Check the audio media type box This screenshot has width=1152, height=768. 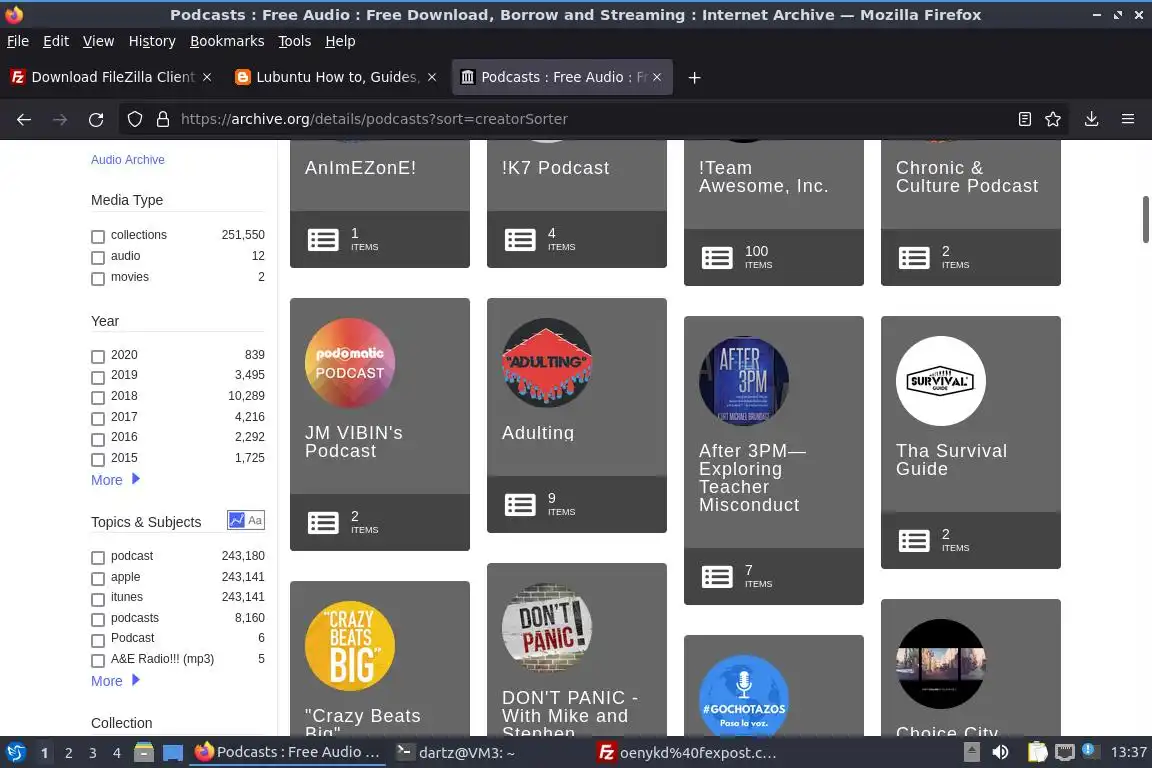(98, 257)
